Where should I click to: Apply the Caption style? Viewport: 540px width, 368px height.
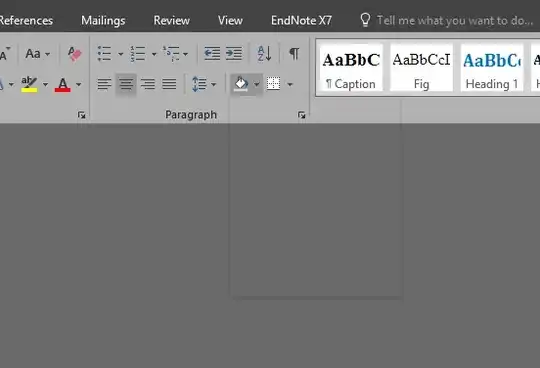(351, 68)
